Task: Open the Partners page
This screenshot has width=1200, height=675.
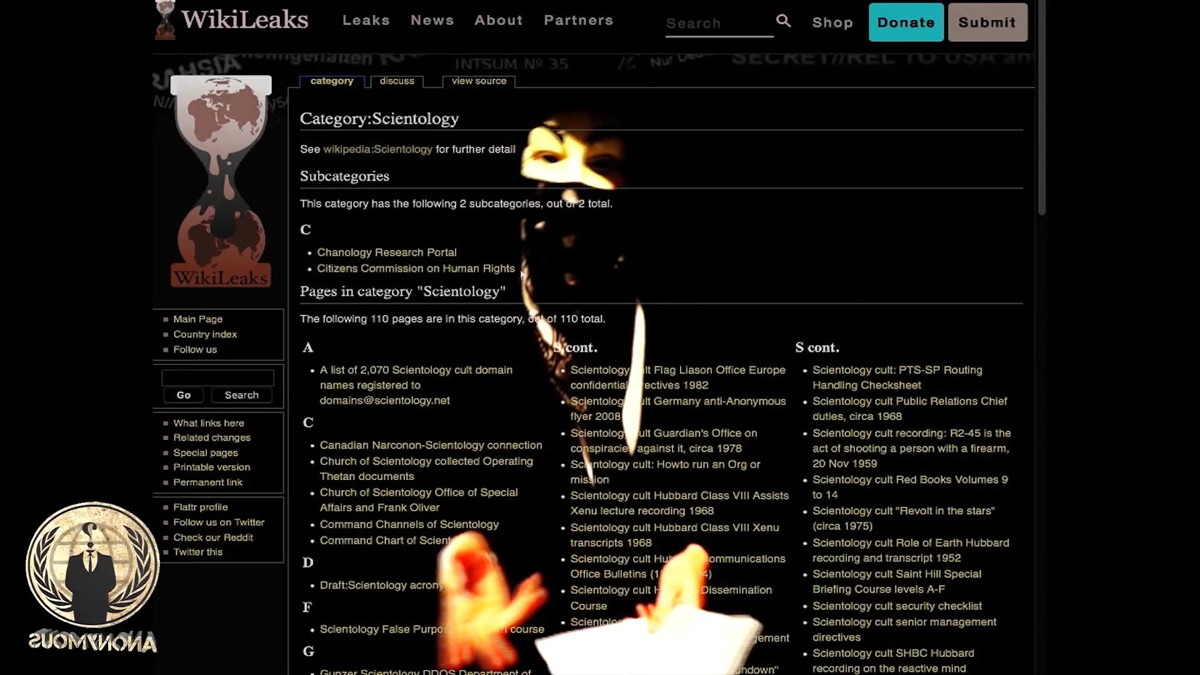Action: pos(578,20)
